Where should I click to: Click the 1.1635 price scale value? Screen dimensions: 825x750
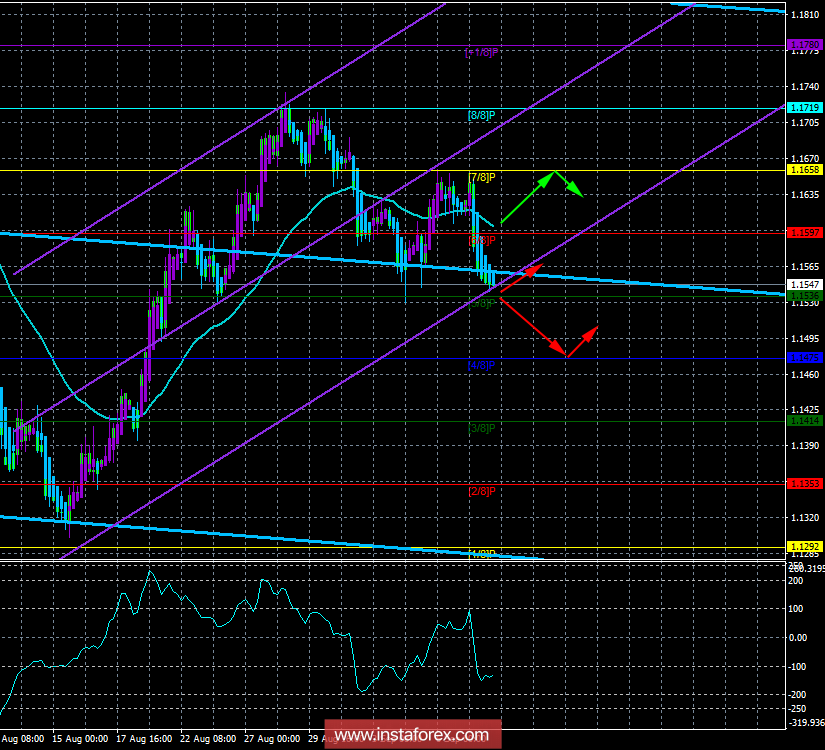(x=805, y=195)
